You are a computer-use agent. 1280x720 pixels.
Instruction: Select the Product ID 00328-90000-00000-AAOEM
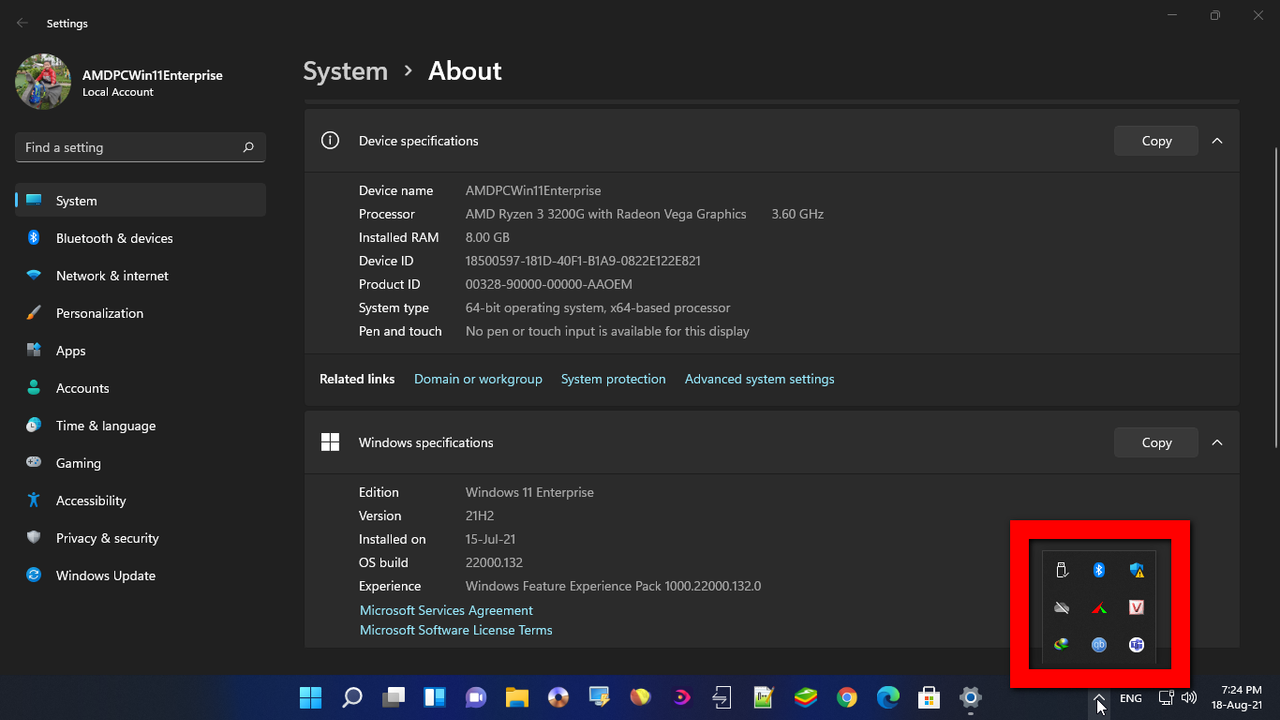tap(549, 284)
